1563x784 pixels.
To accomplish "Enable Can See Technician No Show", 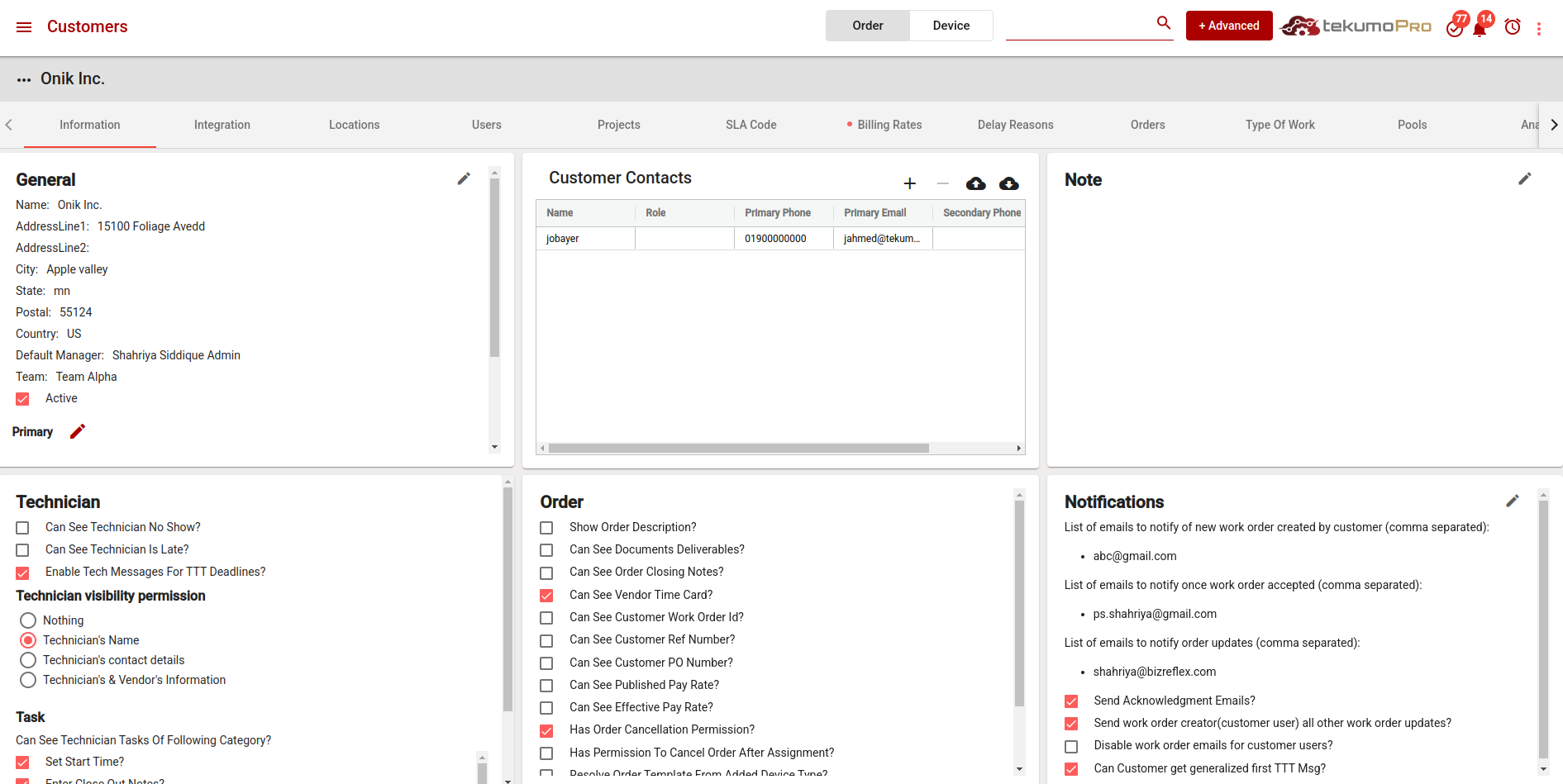I will coord(23,528).
